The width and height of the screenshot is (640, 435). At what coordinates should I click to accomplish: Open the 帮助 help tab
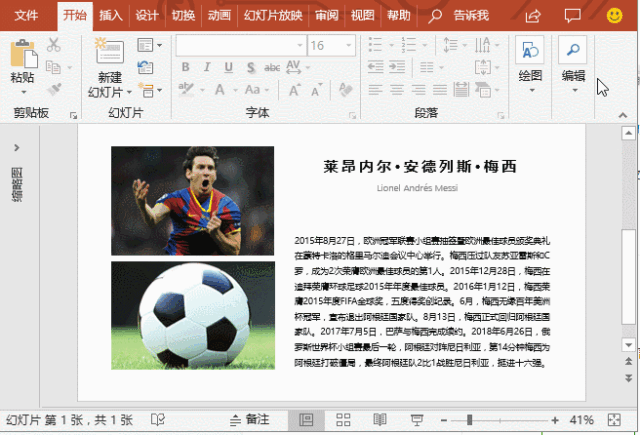click(399, 16)
